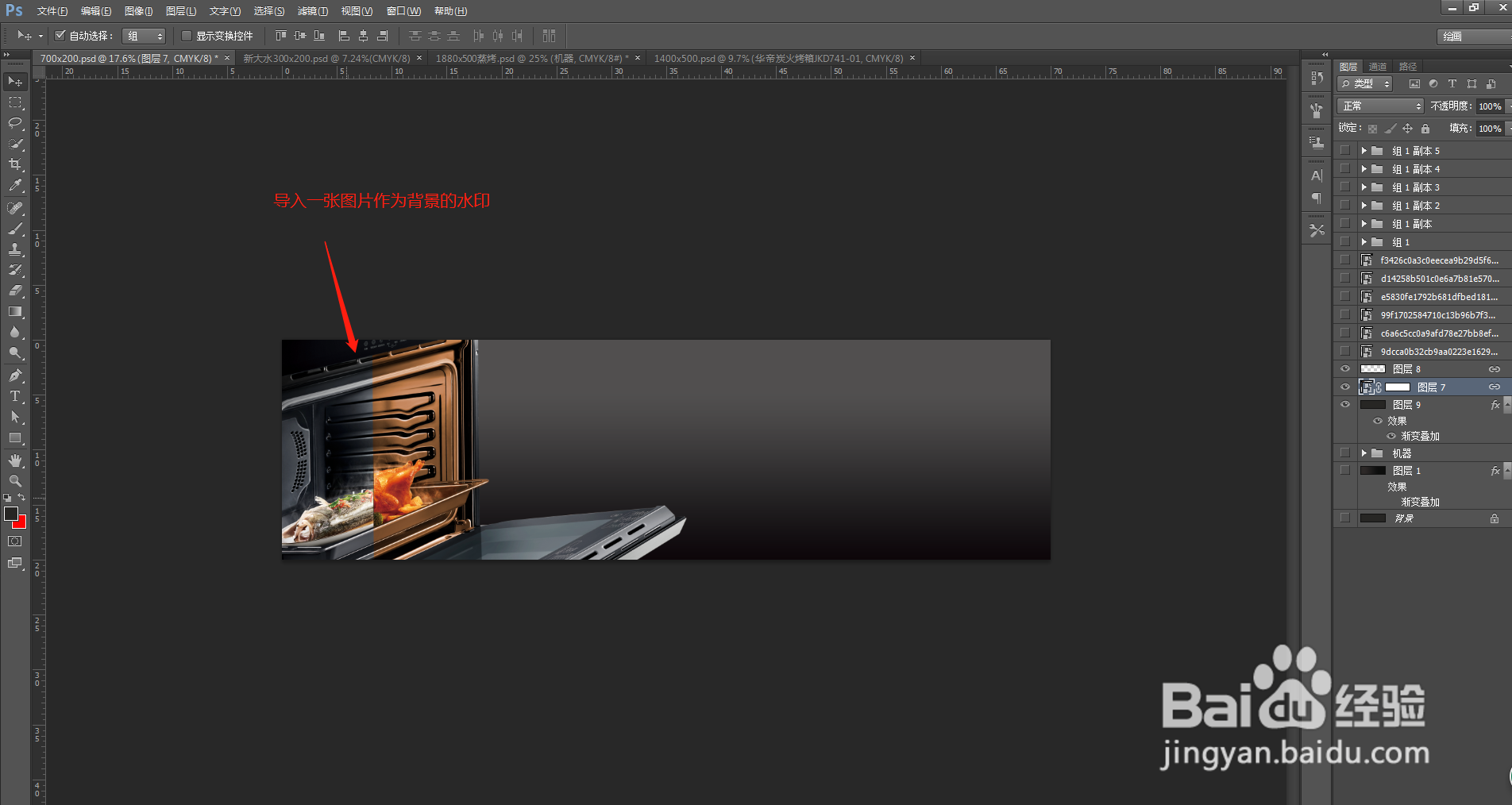
Task: Select the Pen tool
Action: click(15, 376)
